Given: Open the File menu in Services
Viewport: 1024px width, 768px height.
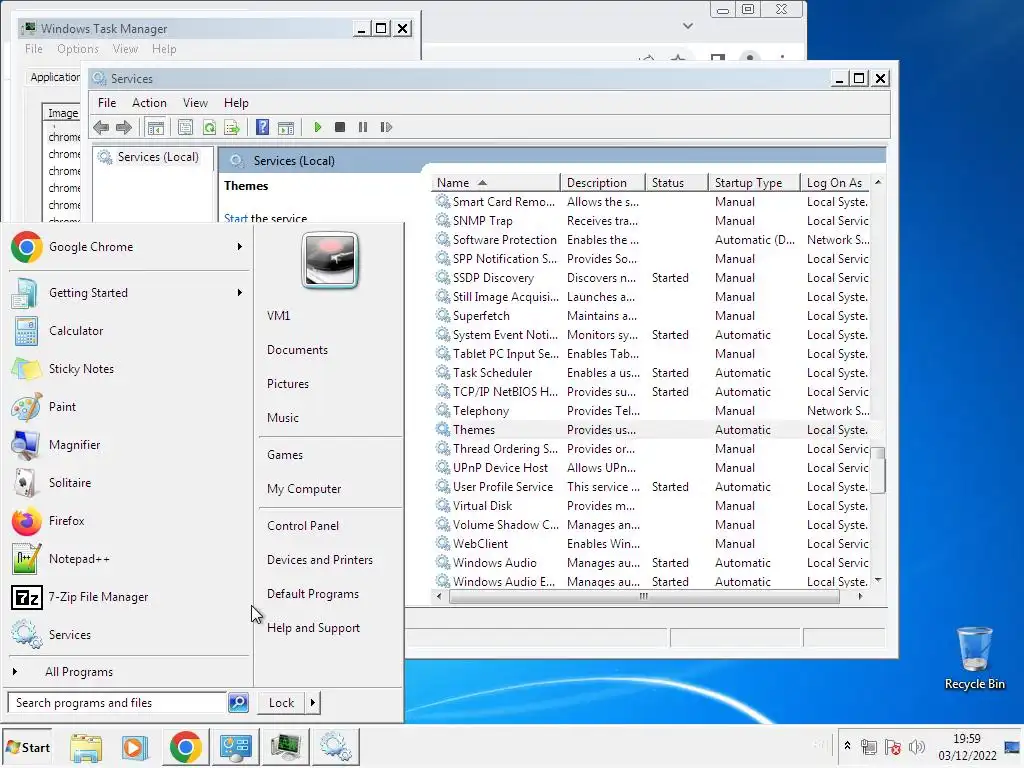Looking at the screenshot, I should pos(107,103).
